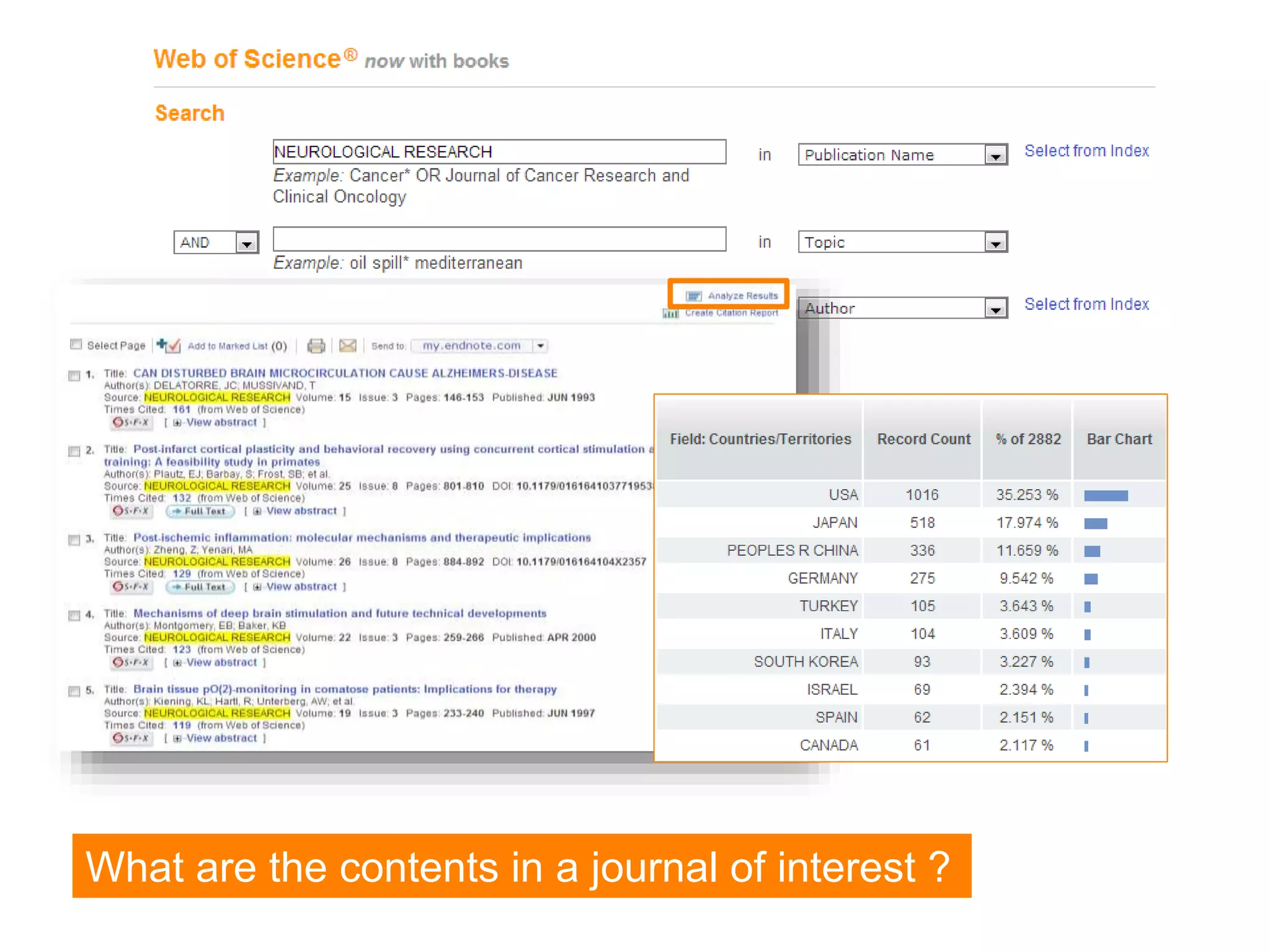1270x952 pixels.
Task: Click the GERMANY row record count 275
Action: click(922, 578)
